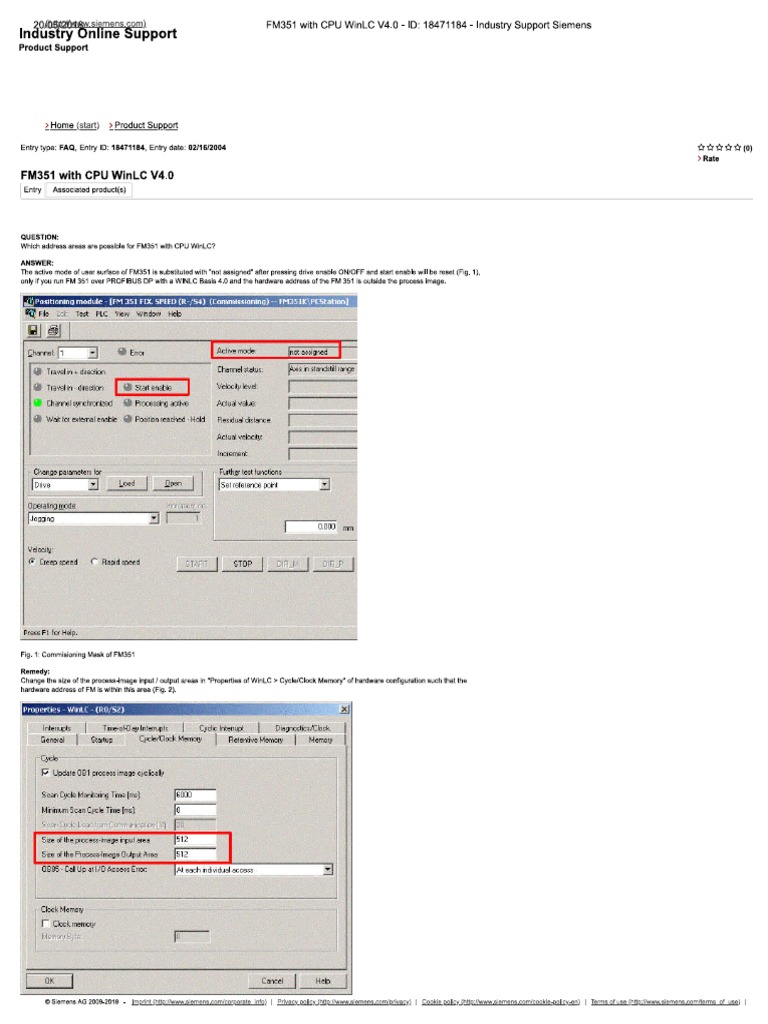Image resolution: width=768 pixels, height=1024 pixels.
Task: Open the Privacy policy footer link
Action: [x=344, y=1002]
